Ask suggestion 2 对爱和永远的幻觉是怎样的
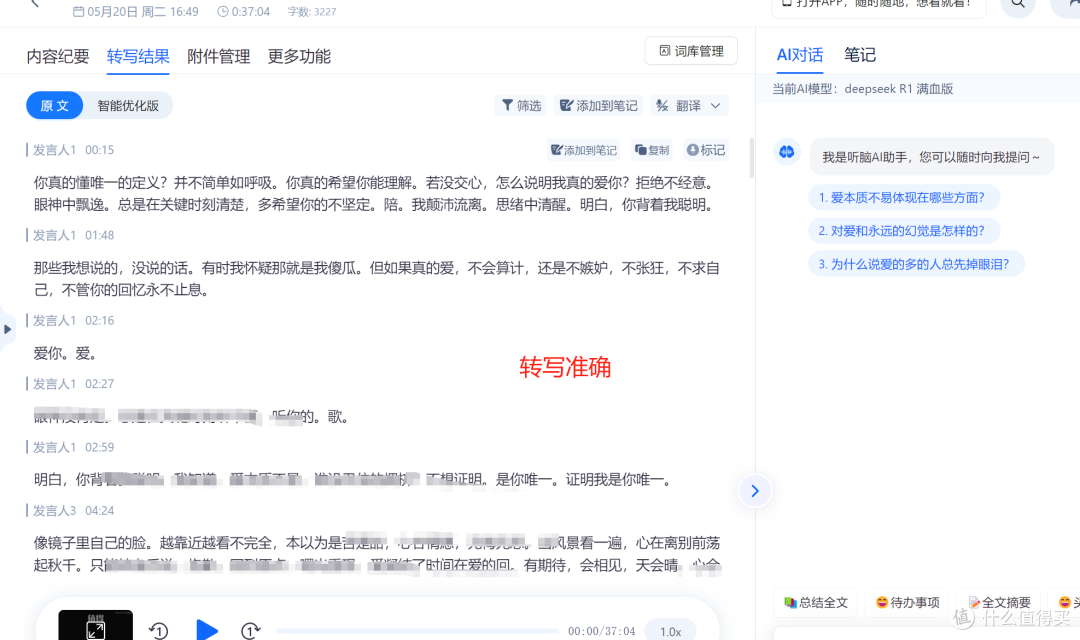This screenshot has height=640, width=1080. click(x=902, y=231)
